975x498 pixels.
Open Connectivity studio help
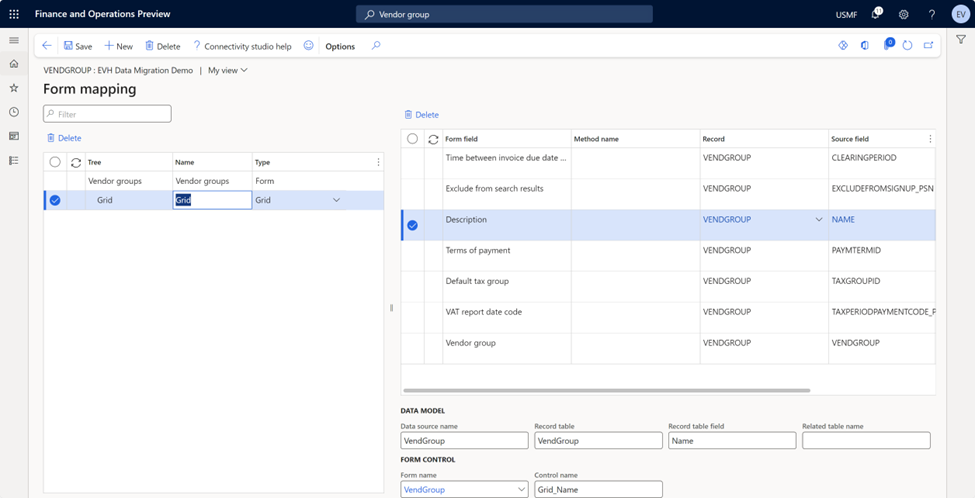242,46
